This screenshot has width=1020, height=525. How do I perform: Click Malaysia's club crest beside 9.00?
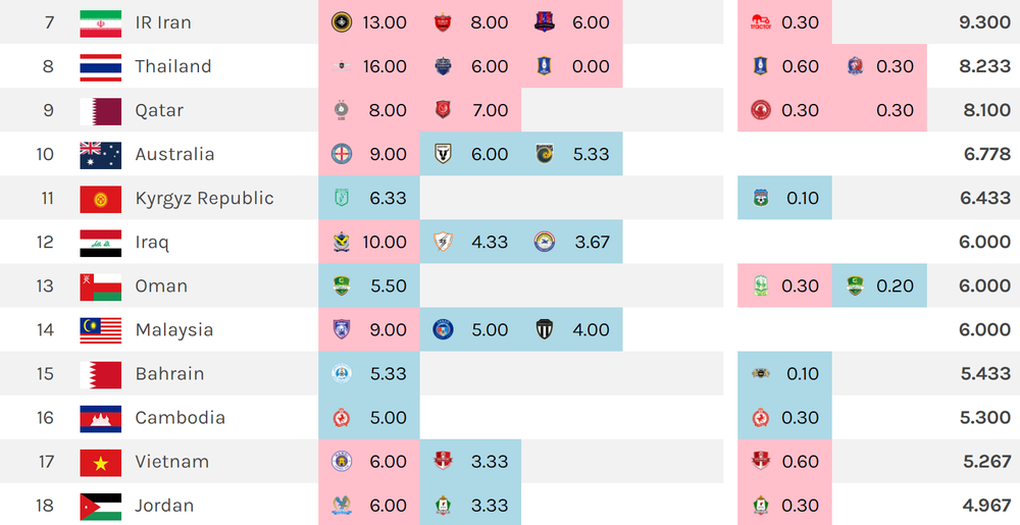point(342,330)
